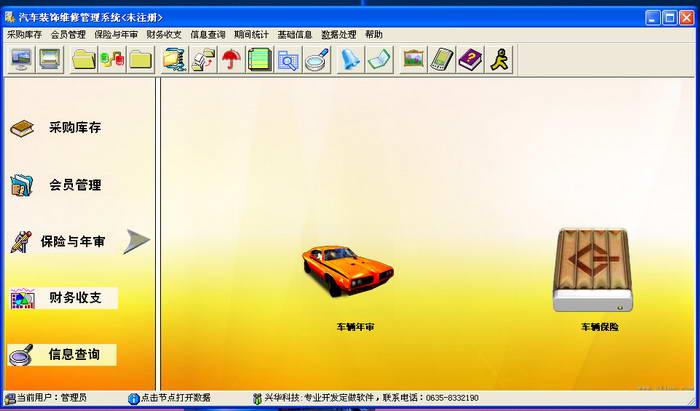Open the 采购库存 menu

(25, 35)
